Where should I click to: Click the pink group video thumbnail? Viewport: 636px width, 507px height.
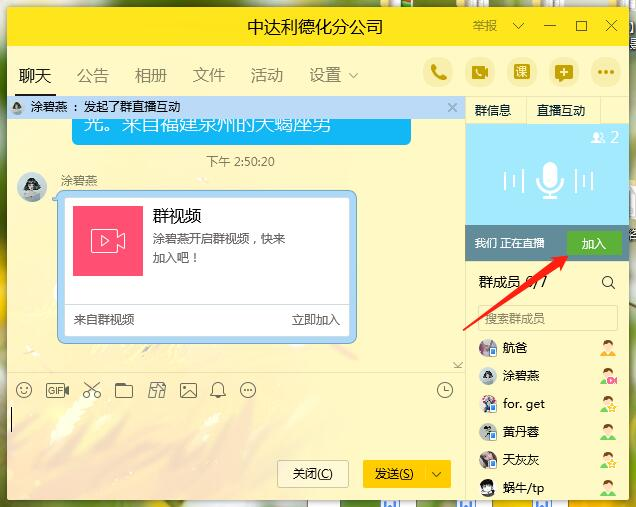(x=108, y=241)
